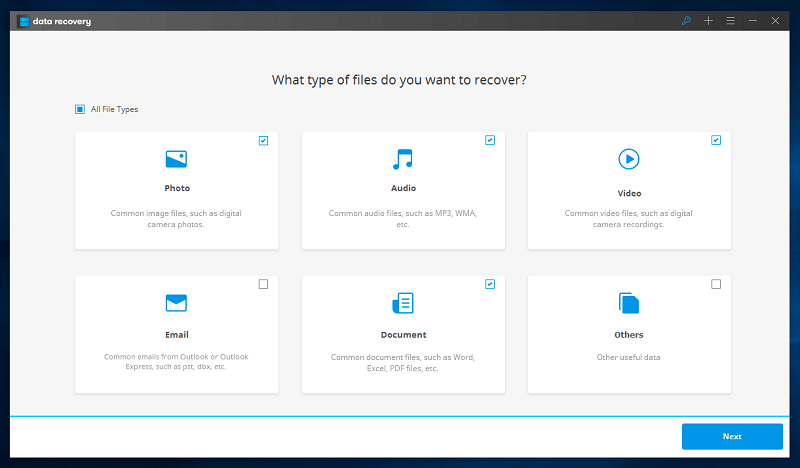Click the "What type of files" heading
Viewport: 800px width, 468px height.
point(399,80)
